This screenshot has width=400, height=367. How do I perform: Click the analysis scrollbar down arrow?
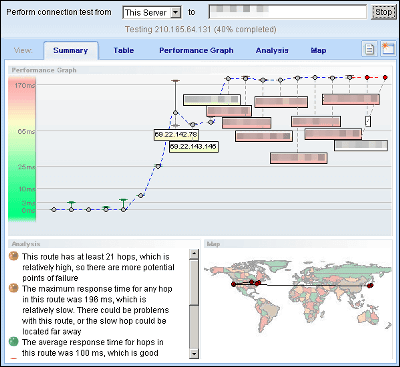(194, 353)
